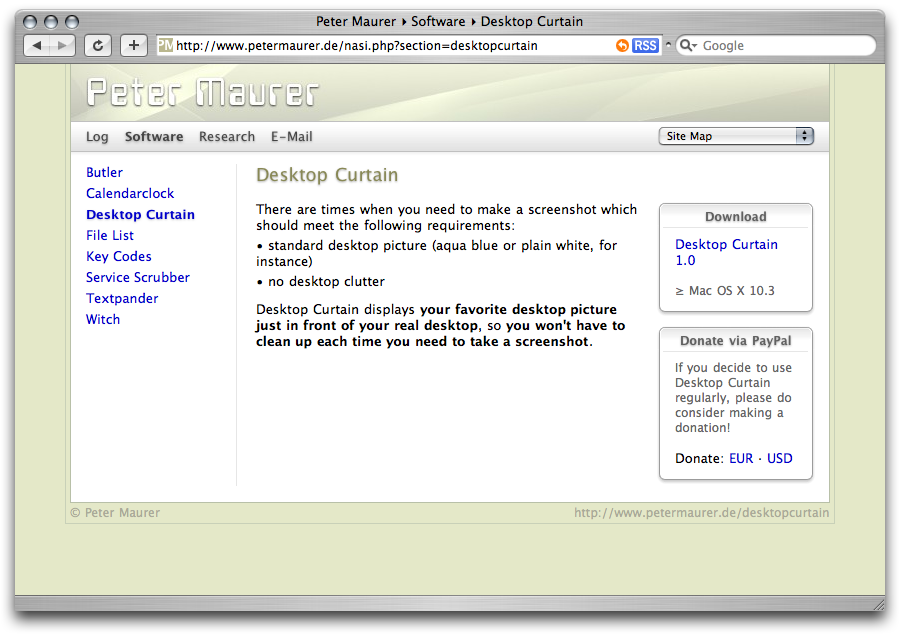
Task: Open the Butler software link
Action: coord(104,173)
